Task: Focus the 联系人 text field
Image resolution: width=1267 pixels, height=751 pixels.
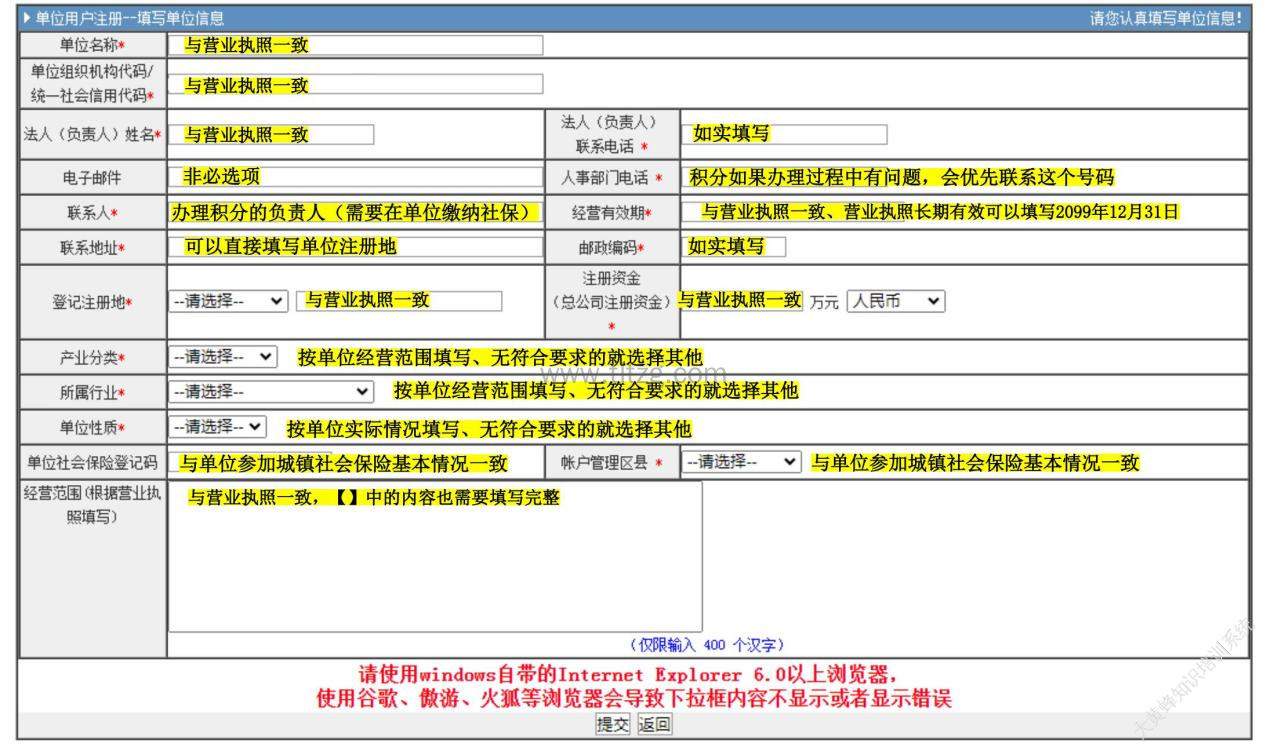Action: [x=355, y=212]
